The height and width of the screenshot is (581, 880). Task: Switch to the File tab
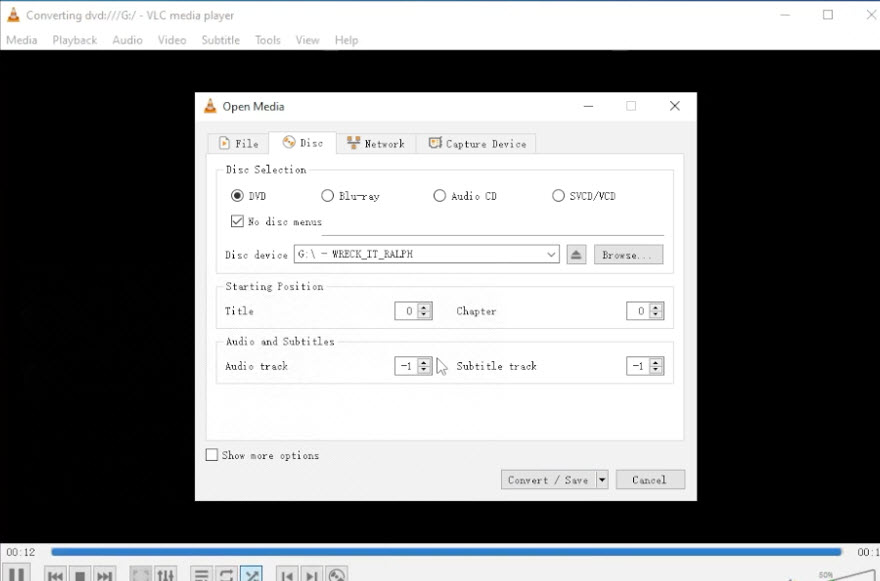click(239, 143)
